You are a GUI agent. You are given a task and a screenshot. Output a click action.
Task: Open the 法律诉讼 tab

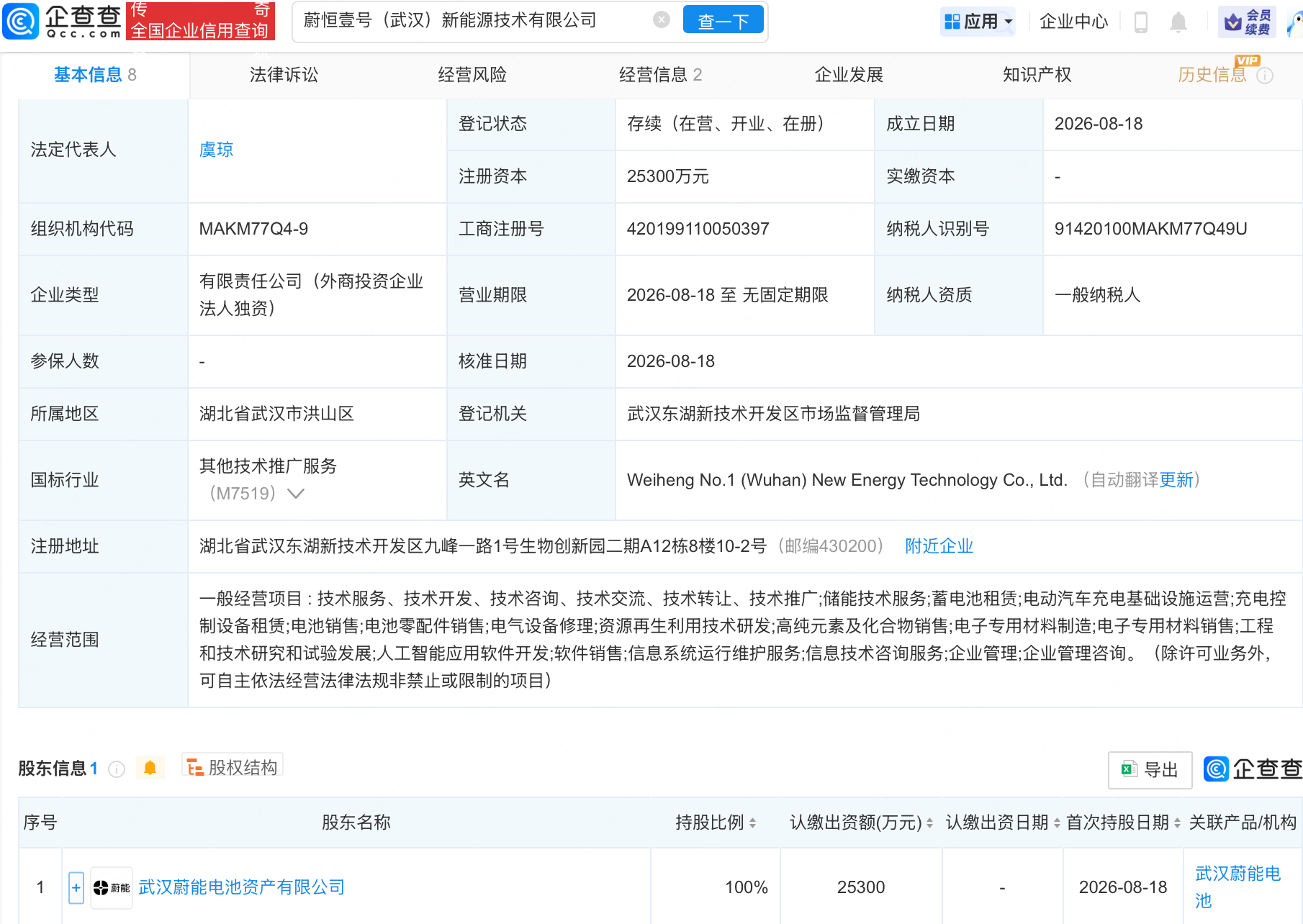click(284, 75)
